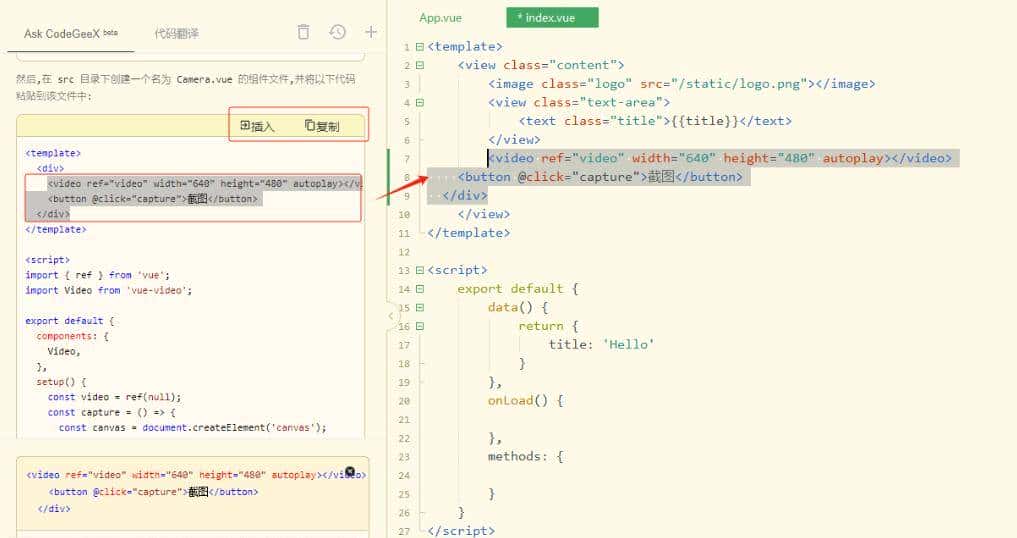Collapse the view content block on line 2
The image size is (1017, 538).
click(x=420, y=65)
